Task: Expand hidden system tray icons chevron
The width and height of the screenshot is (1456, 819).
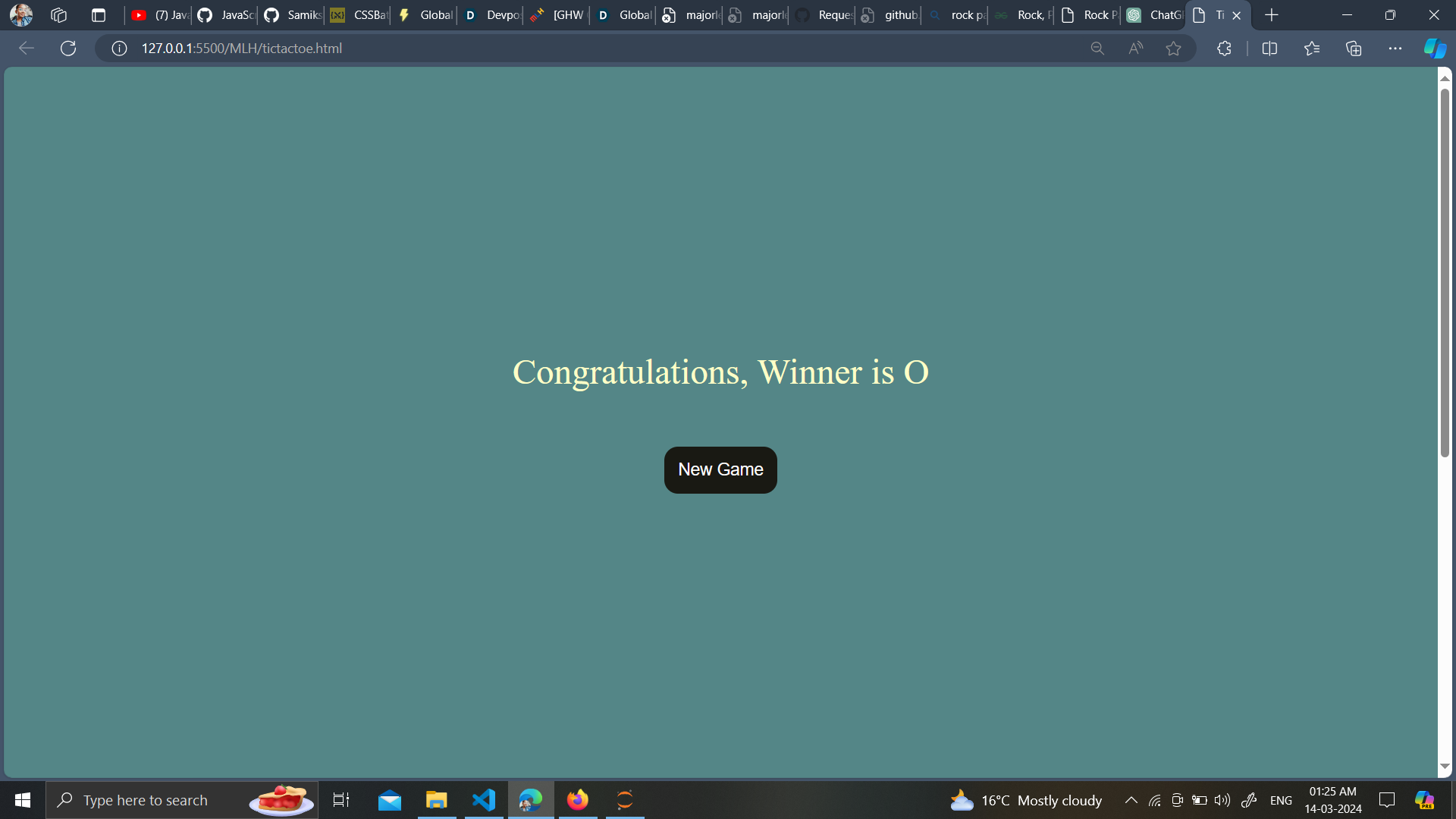Action: pos(1131,800)
